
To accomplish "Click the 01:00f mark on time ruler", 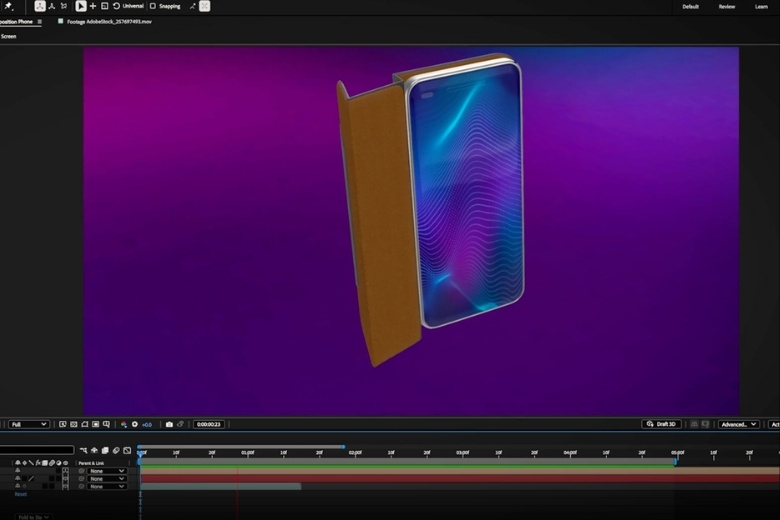I will coord(247,453).
